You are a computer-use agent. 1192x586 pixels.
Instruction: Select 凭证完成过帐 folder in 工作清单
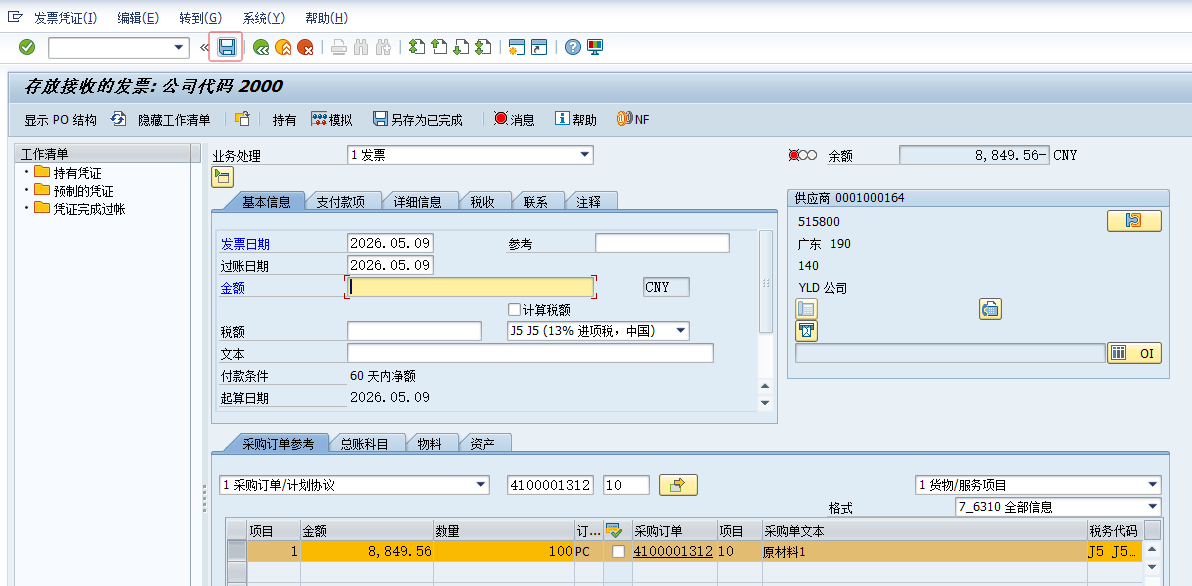pyautogui.click(x=79, y=208)
